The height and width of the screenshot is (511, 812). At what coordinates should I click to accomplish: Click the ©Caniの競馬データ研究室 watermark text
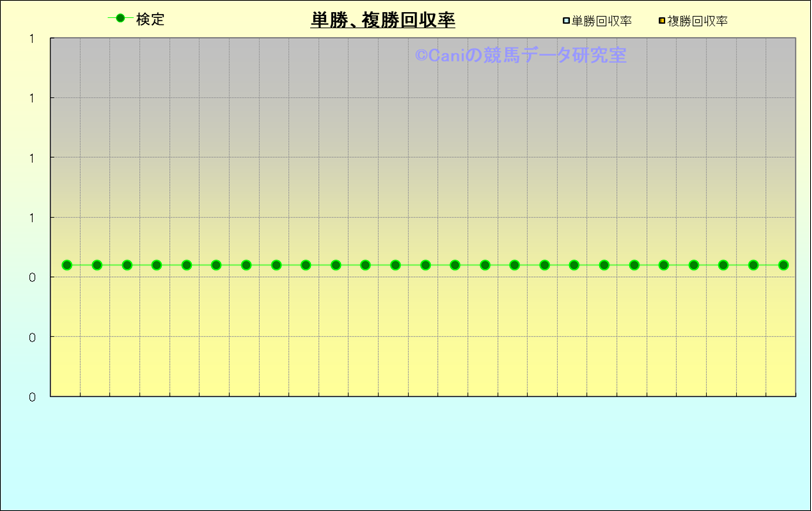520,56
